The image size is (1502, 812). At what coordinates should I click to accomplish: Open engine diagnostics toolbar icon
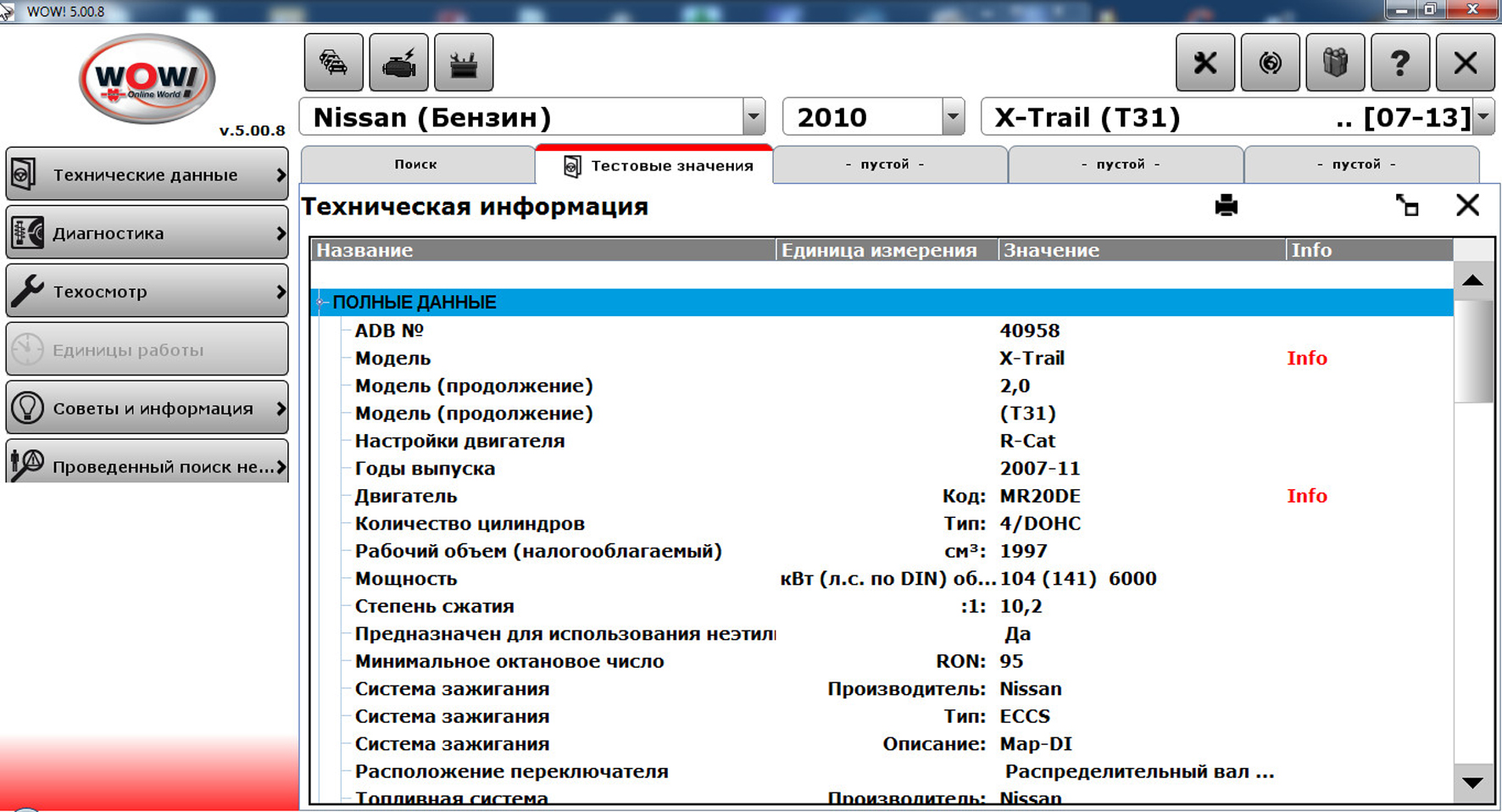(398, 63)
